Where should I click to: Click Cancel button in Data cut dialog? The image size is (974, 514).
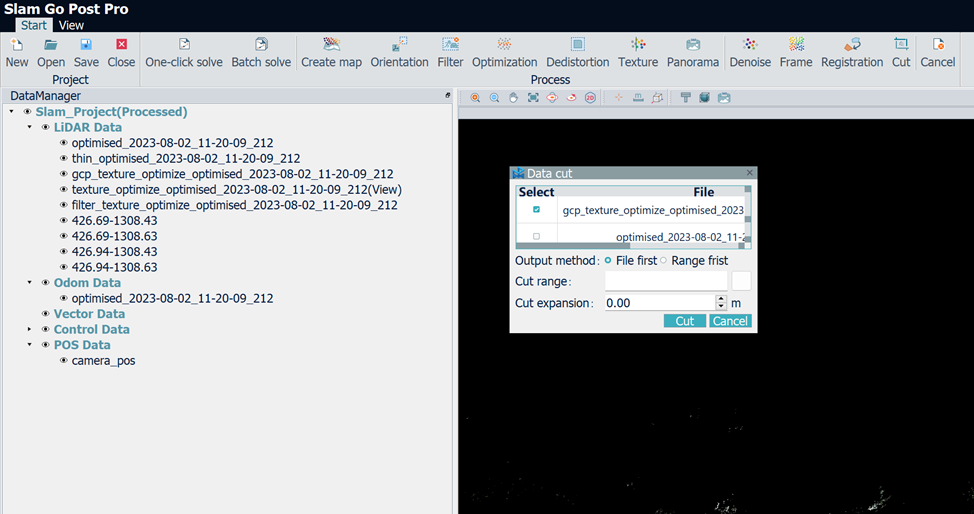[730, 321]
